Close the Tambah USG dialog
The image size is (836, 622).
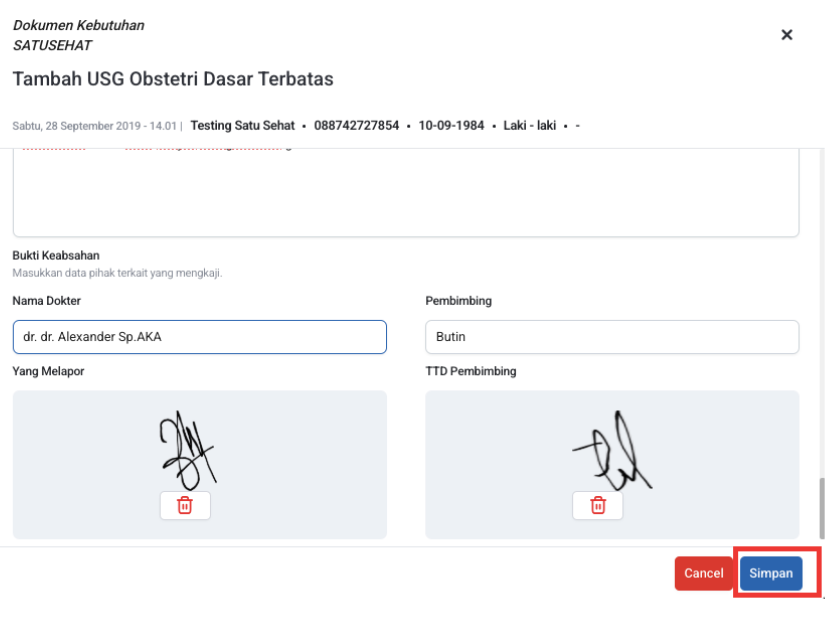(786, 35)
